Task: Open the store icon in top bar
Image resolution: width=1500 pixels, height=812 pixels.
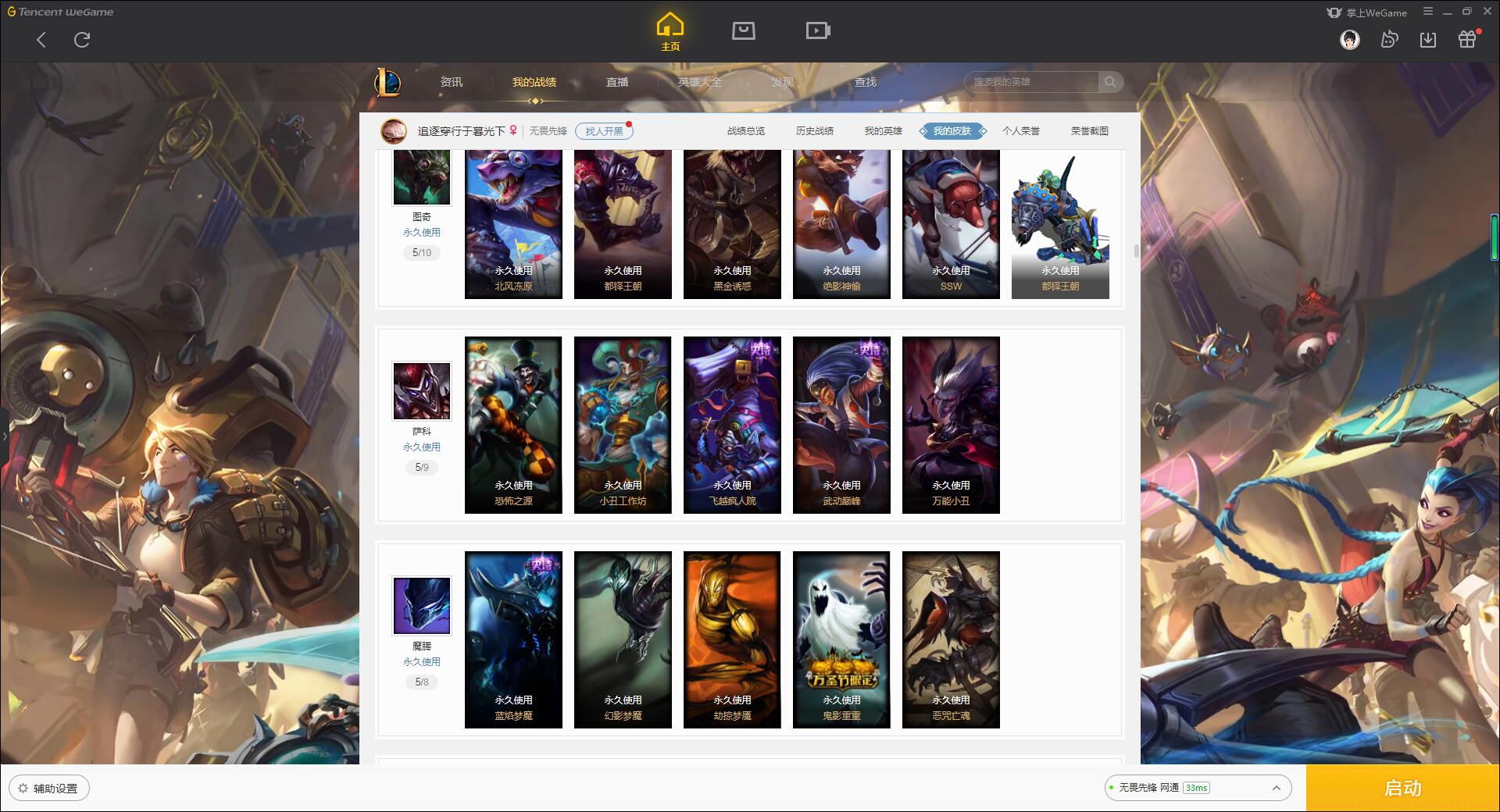Action: coord(743,30)
